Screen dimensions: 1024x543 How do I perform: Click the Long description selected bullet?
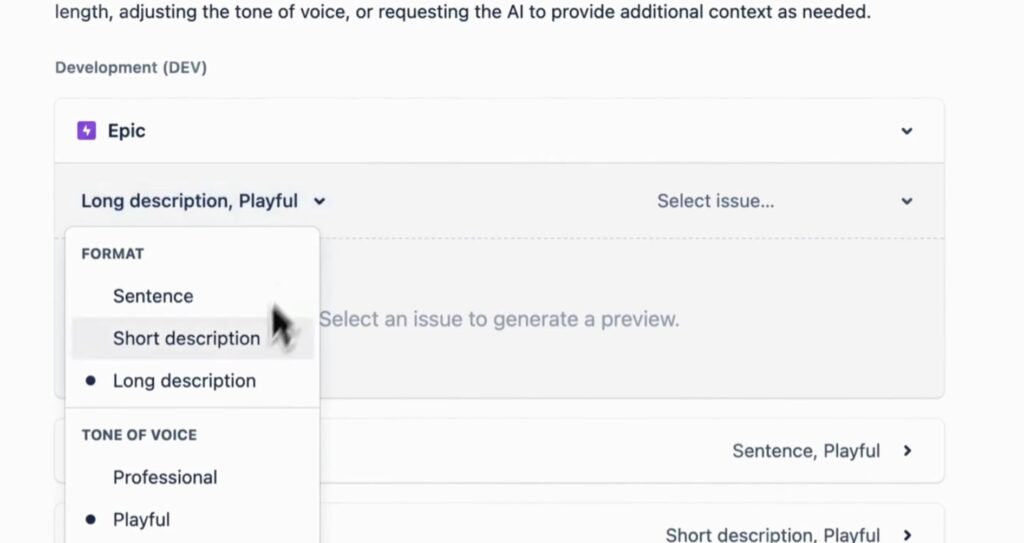[x=91, y=381]
